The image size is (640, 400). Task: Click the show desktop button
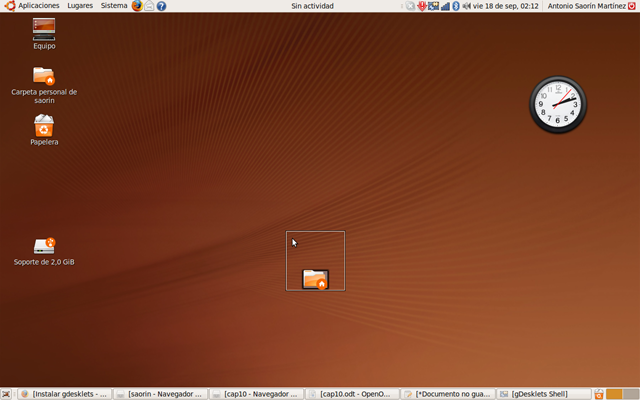point(7,394)
